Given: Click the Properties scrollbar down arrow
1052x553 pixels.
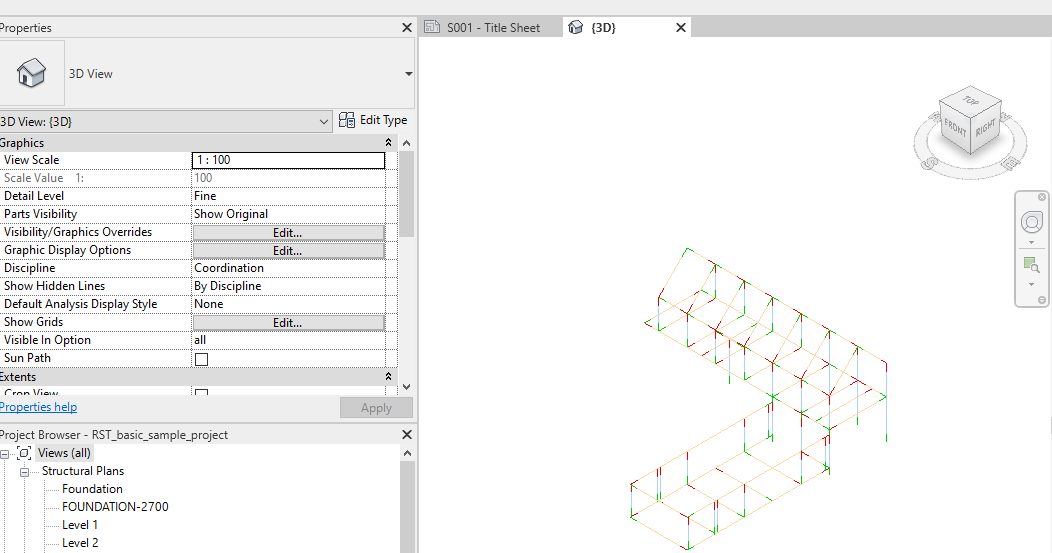Looking at the screenshot, I should coord(406,387).
